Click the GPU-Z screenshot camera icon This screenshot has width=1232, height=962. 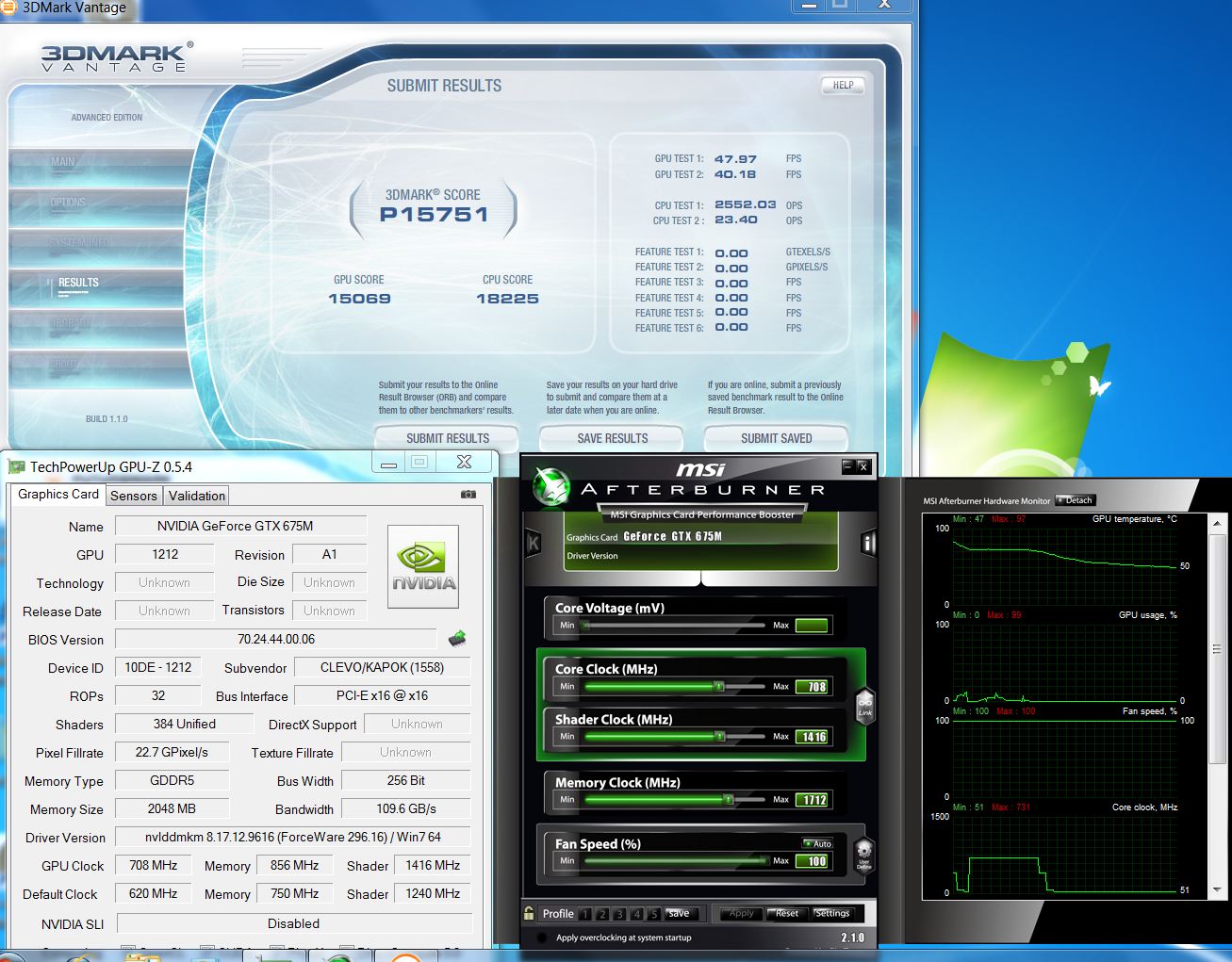468,494
